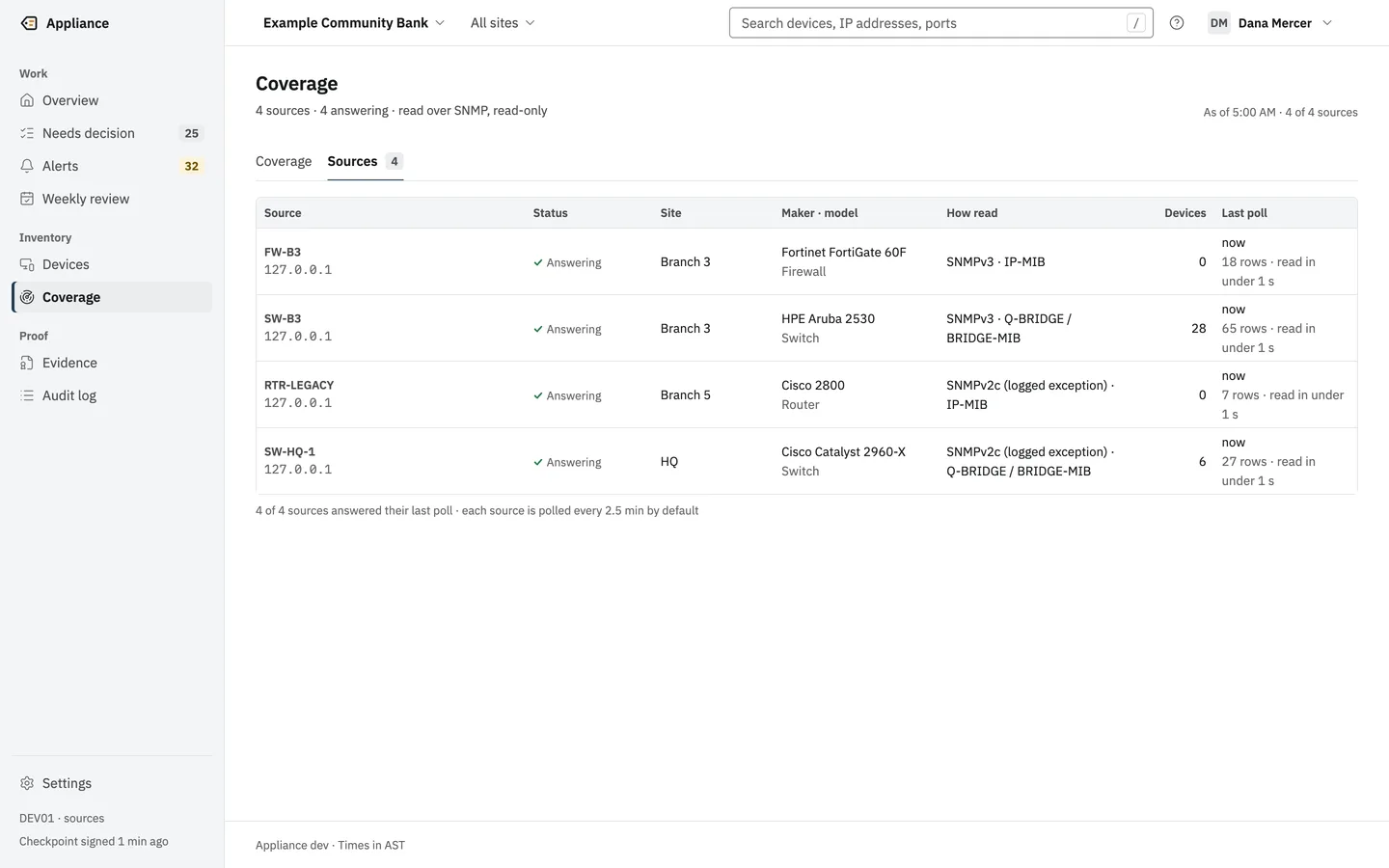Open the Example Community Bank dropdown

[354, 23]
